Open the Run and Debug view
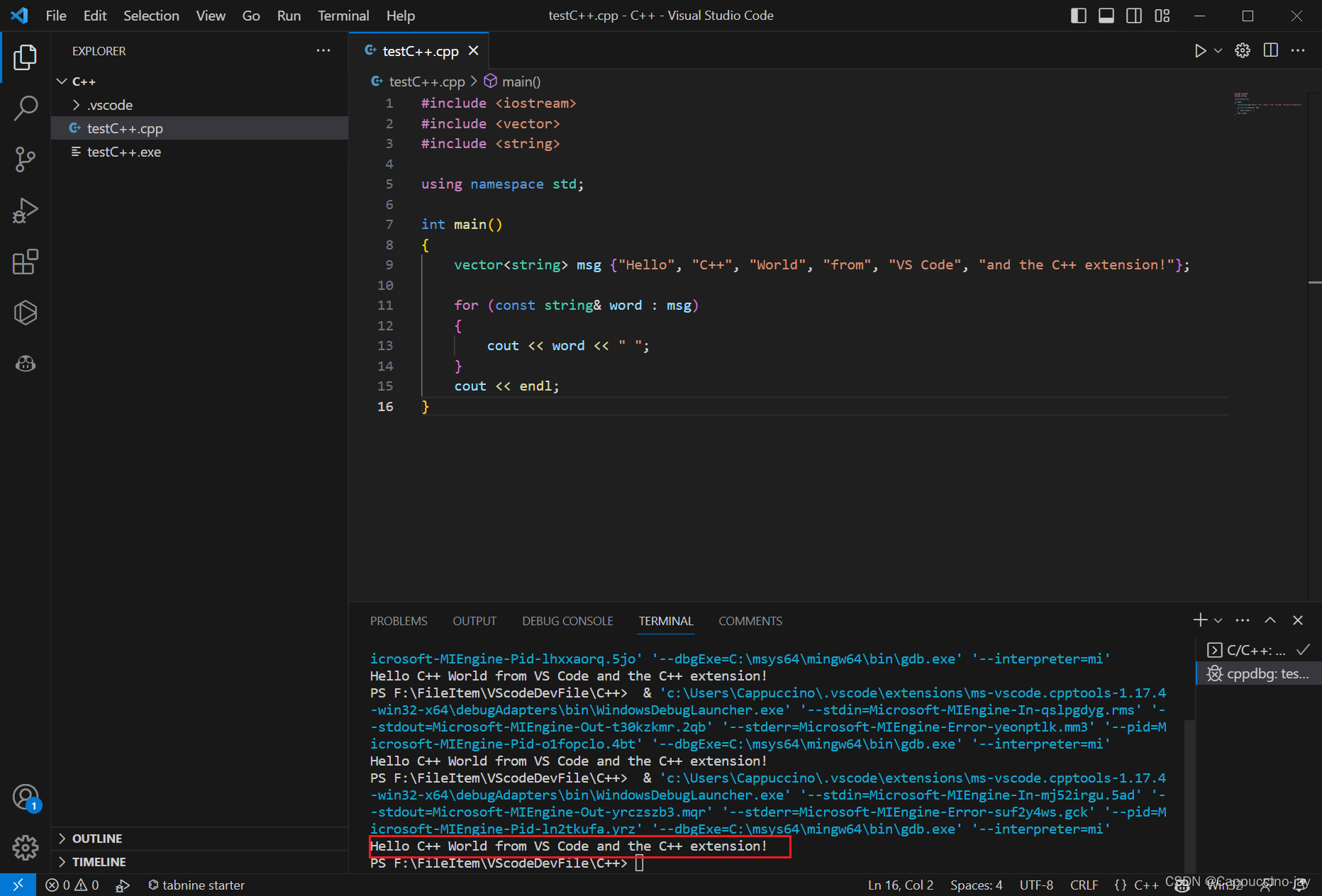Screen dimensions: 1322x896 (25, 211)
